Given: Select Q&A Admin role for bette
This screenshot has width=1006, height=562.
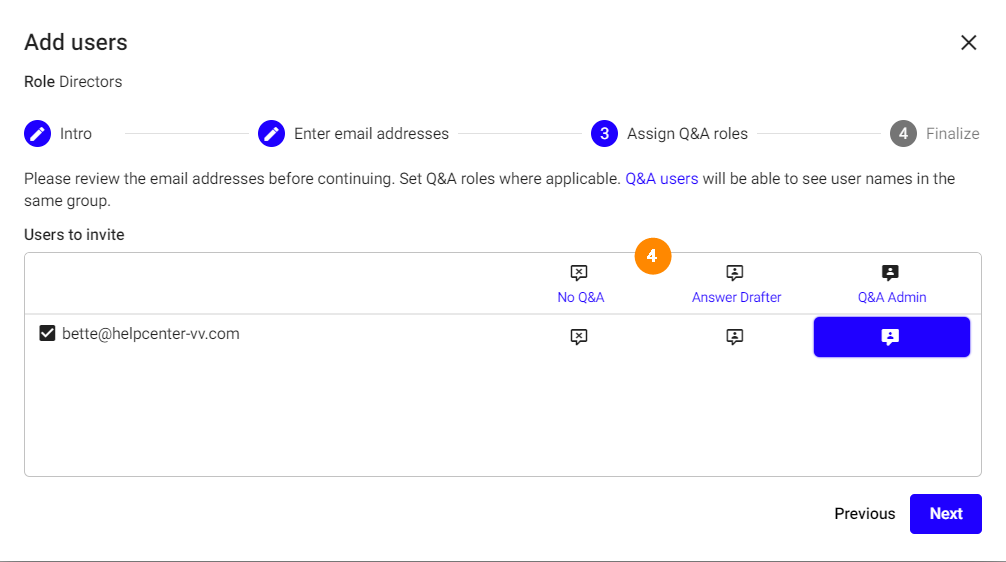Looking at the screenshot, I should [891, 337].
